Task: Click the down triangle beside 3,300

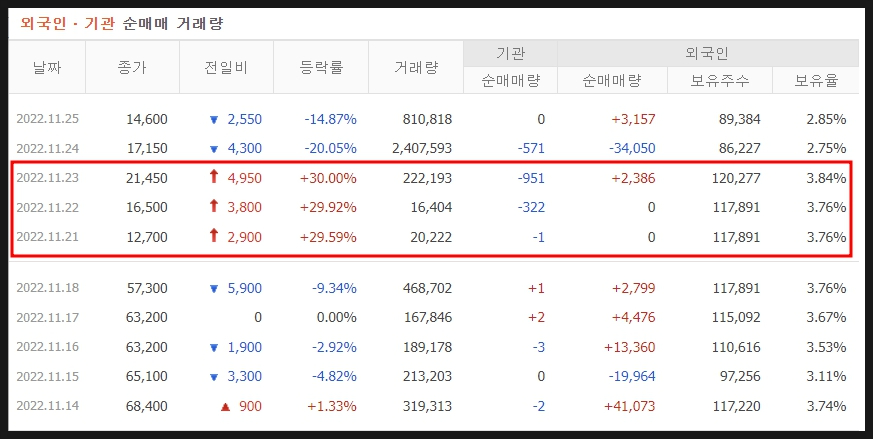Action: point(214,377)
